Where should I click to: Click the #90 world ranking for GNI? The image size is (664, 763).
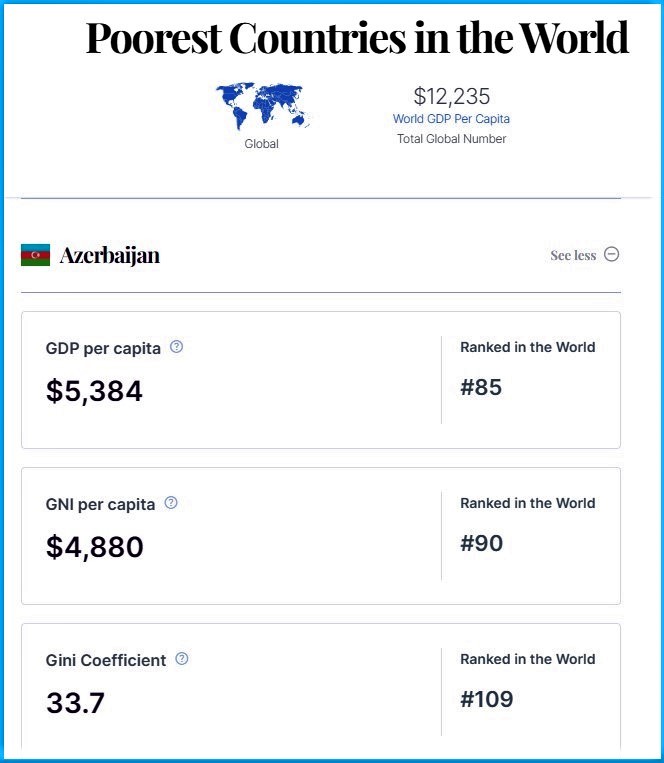(481, 543)
